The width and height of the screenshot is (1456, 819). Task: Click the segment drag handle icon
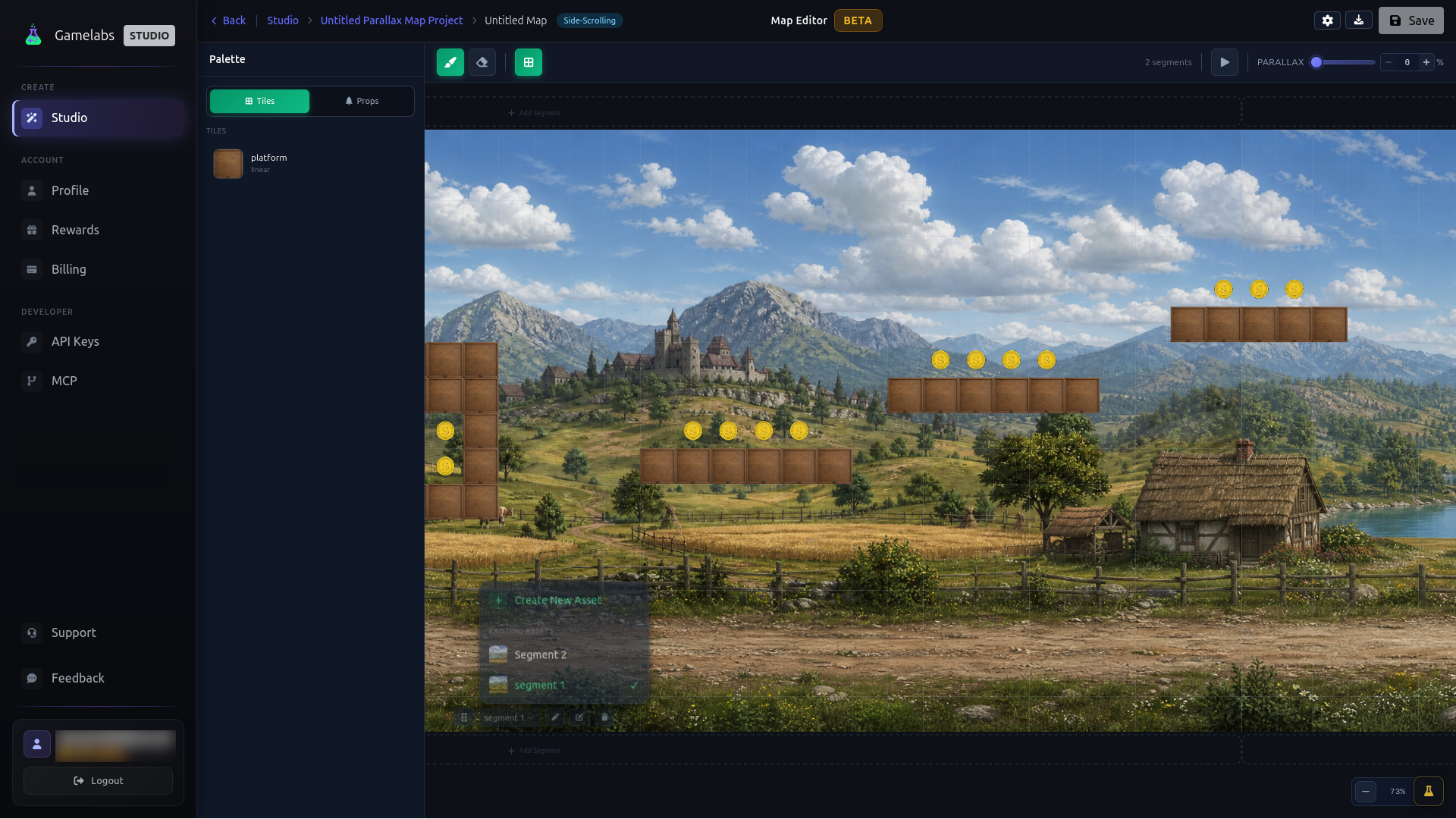point(463,717)
